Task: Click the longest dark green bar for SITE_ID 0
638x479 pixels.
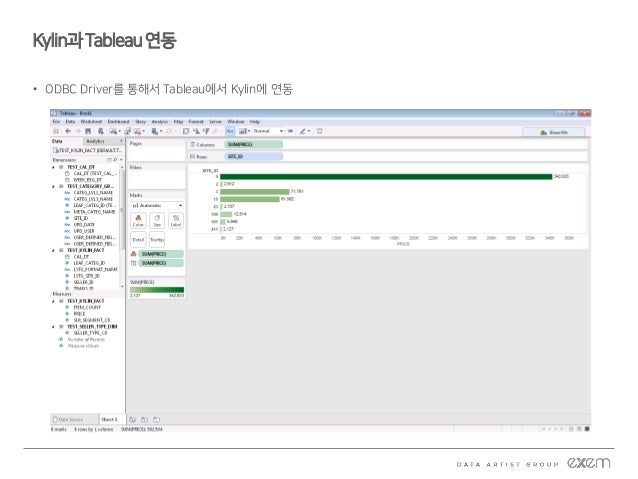Action: [x=386, y=177]
